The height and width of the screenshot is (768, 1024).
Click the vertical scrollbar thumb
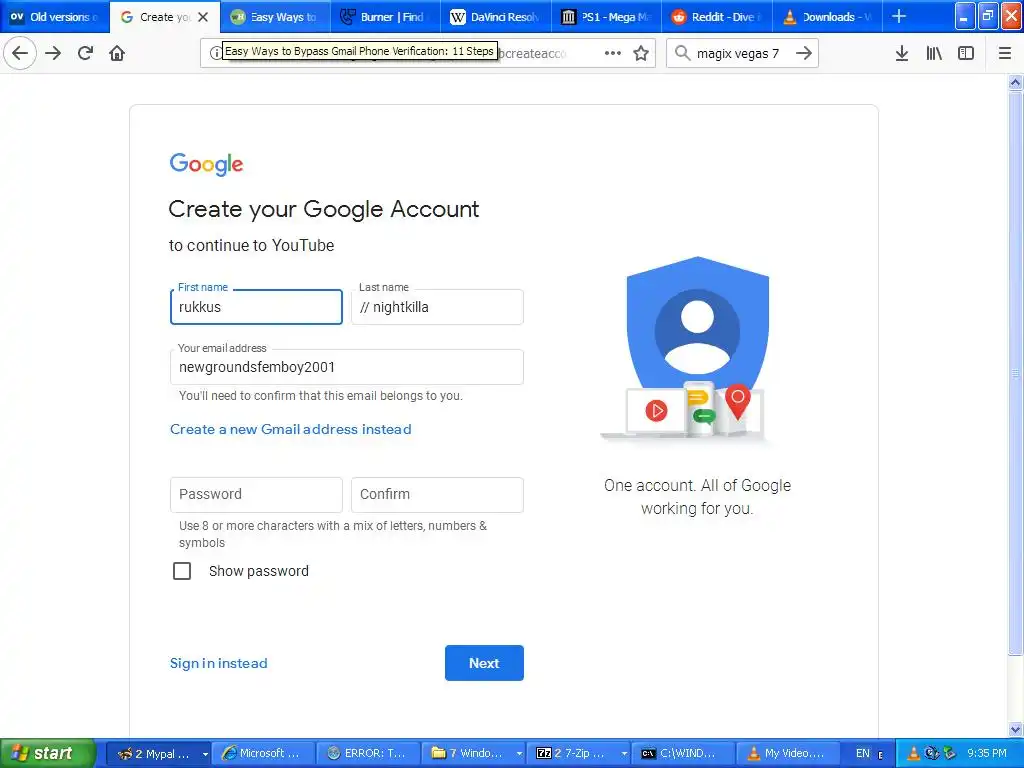[1015, 373]
